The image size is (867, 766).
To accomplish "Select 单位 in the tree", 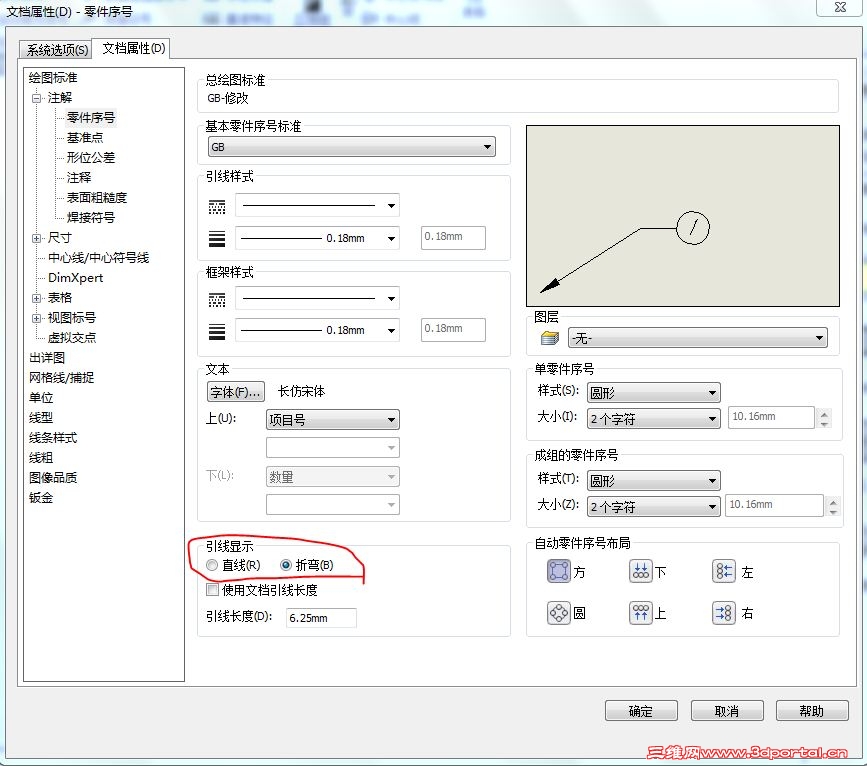I will tap(41, 398).
